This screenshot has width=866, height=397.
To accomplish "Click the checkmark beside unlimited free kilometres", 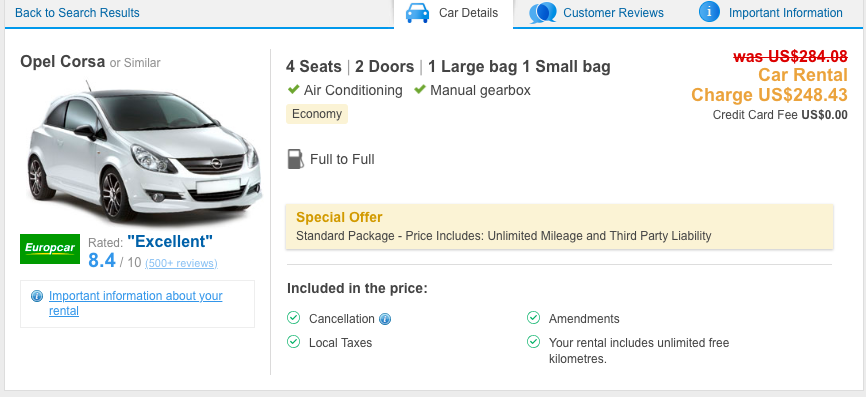I will [533, 342].
